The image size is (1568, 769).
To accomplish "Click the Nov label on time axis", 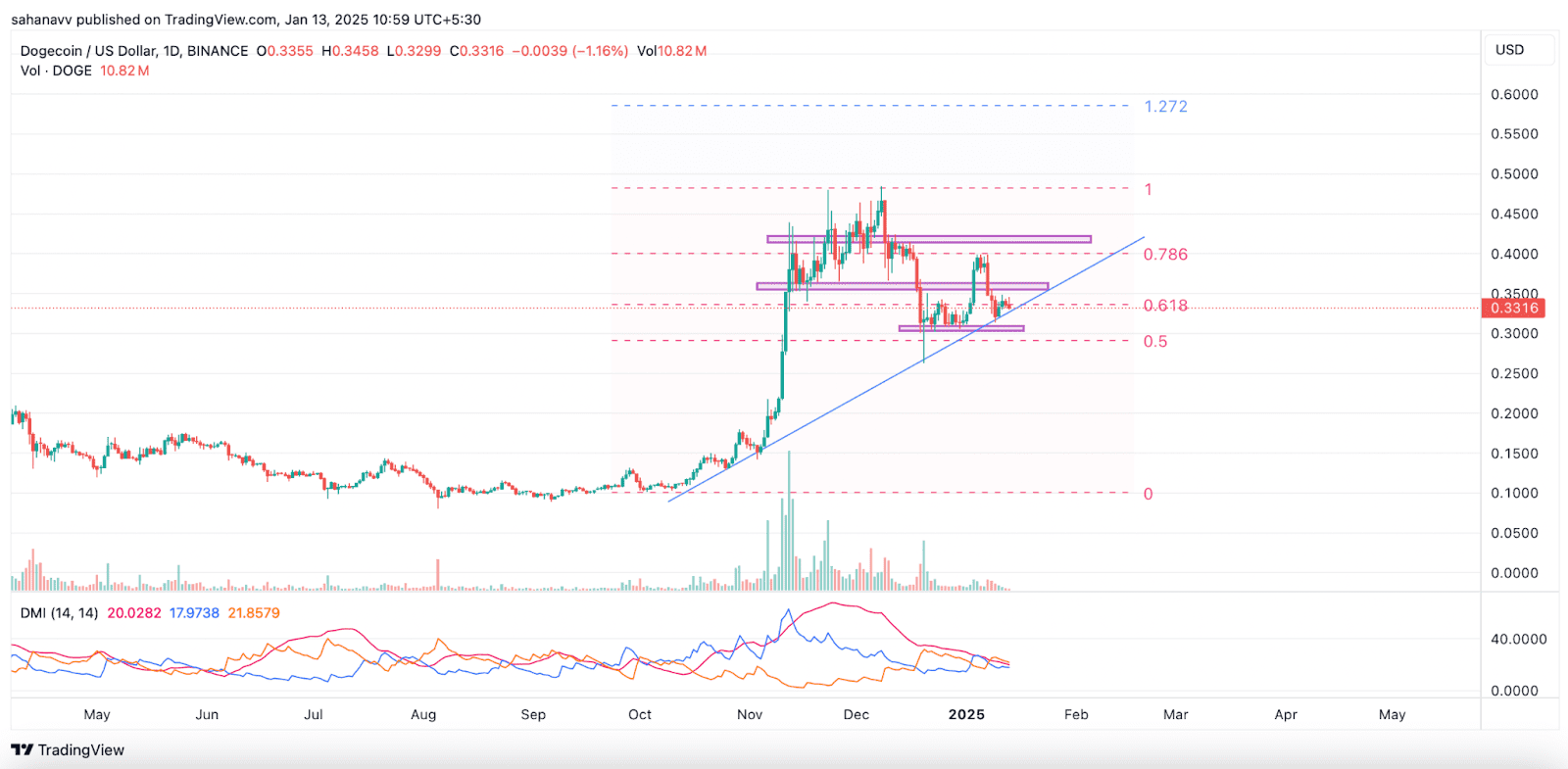I will pos(750,714).
